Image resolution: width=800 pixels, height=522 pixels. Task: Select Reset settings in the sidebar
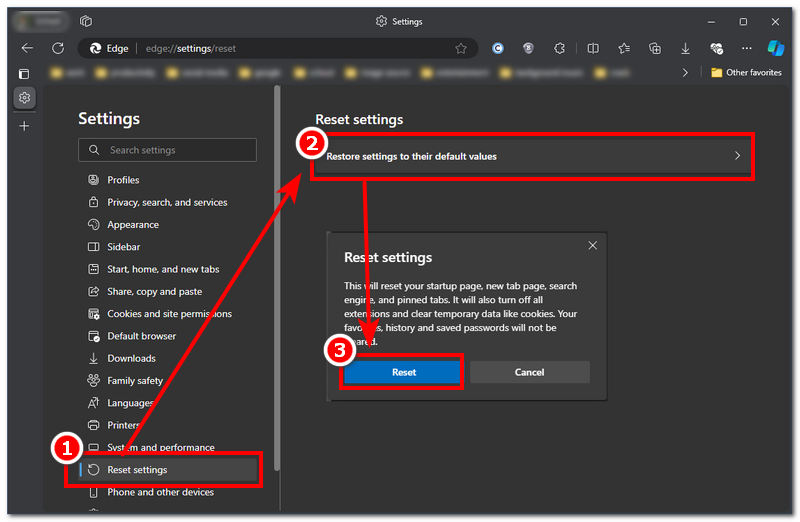tap(137, 470)
